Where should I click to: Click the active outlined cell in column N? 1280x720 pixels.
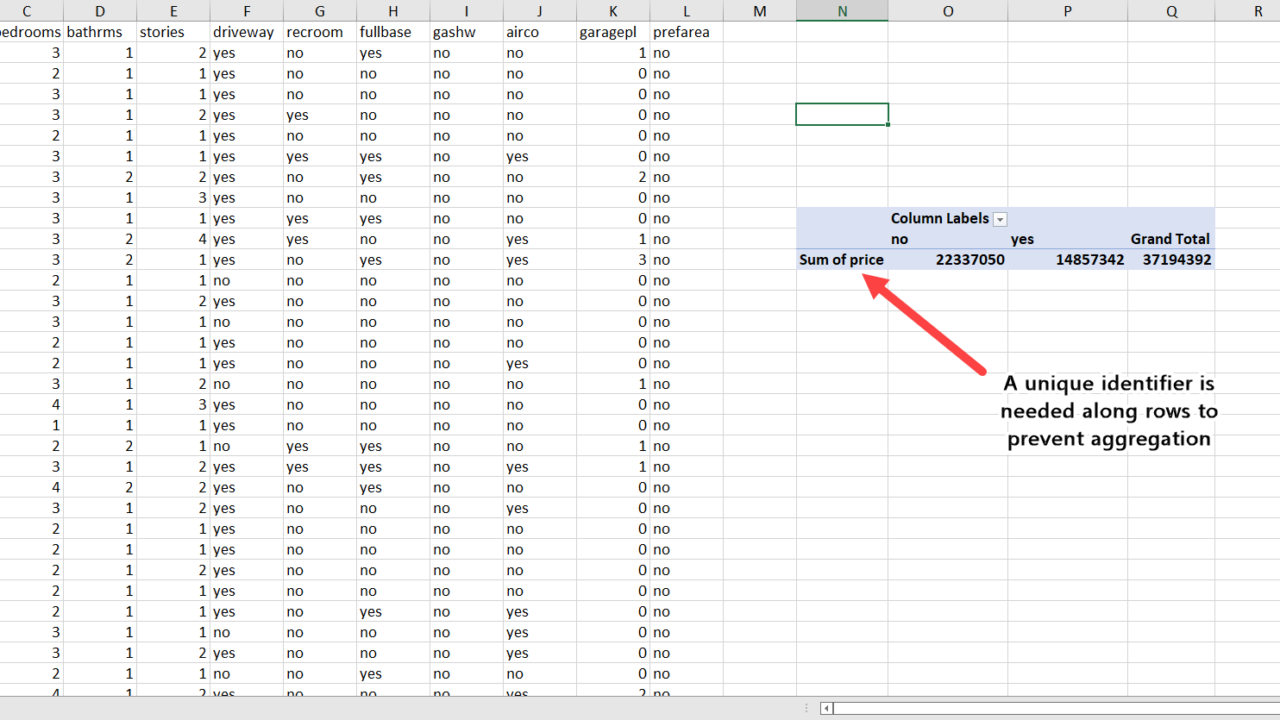842,115
